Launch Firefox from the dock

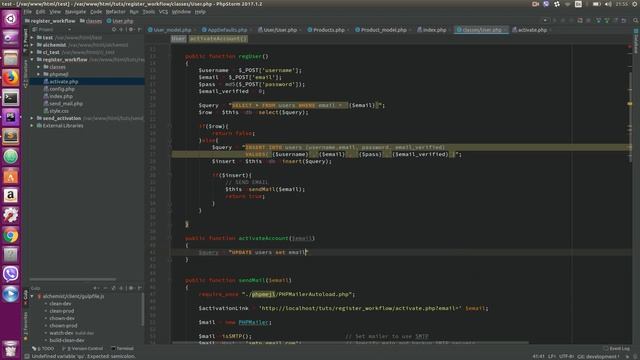[11, 78]
